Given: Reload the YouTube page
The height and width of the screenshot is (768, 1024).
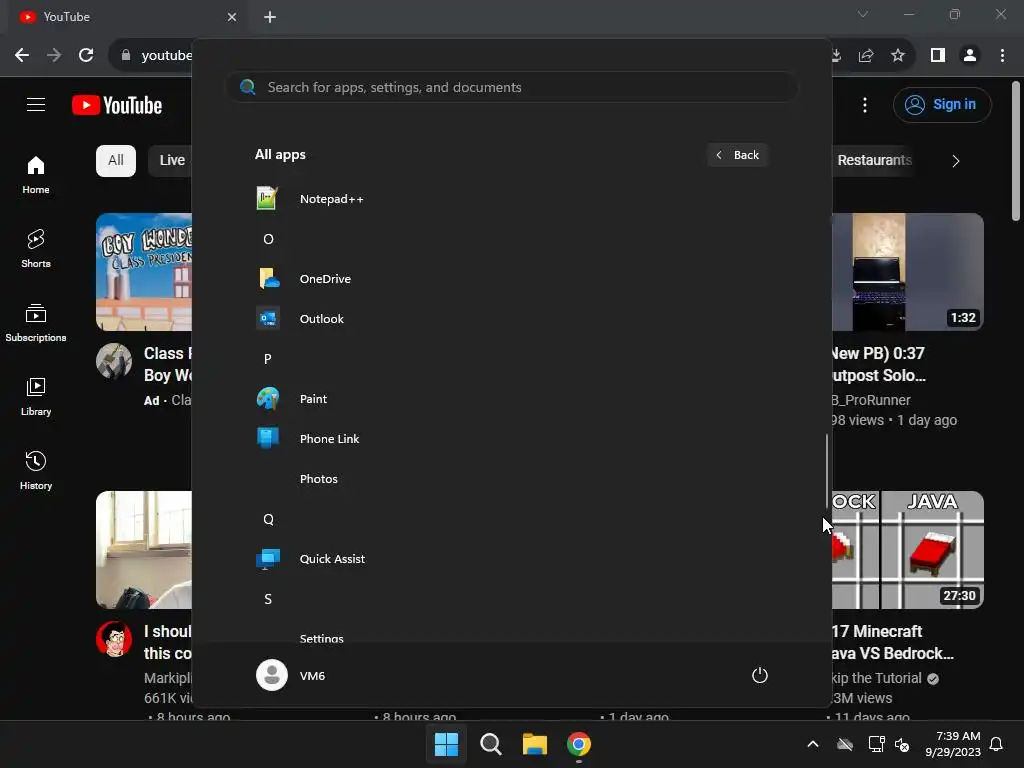Looking at the screenshot, I should click(86, 56).
